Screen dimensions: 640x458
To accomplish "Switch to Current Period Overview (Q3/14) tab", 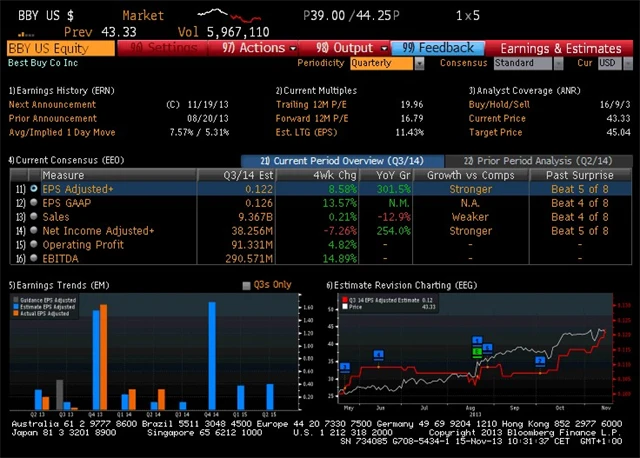I will 342,160.
